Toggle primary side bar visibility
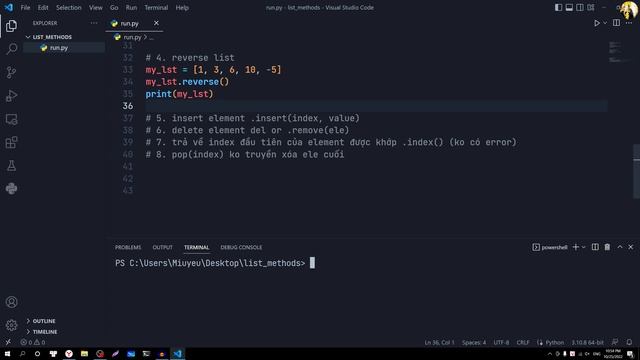 point(558,7)
